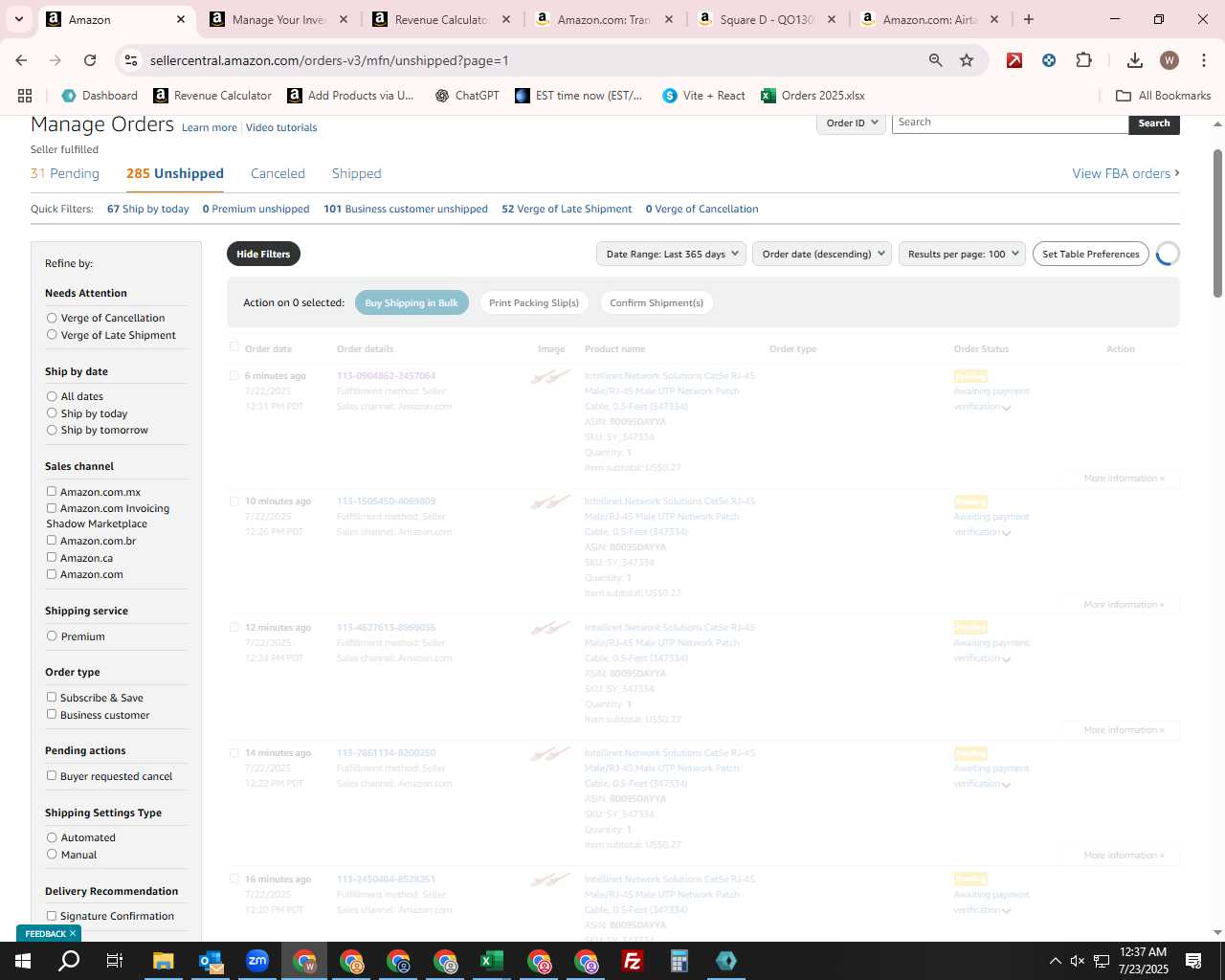Open Calculator from taskbar
Image resolution: width=1225 pixels, height=980 pixels.
679,961
